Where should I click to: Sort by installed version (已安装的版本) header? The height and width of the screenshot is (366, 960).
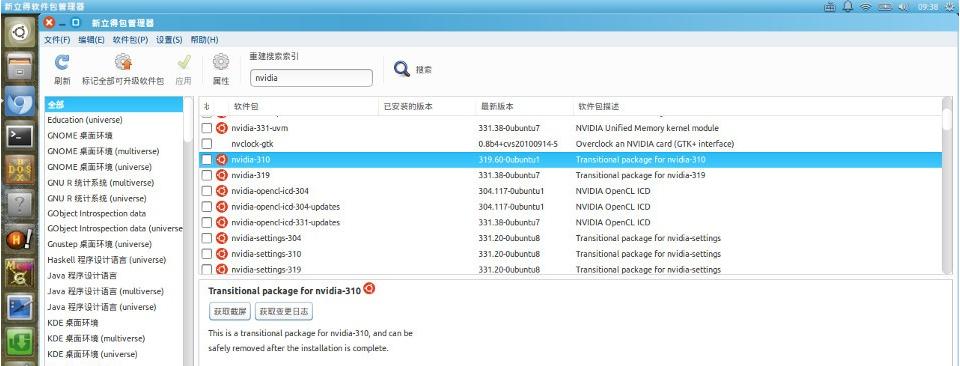pos(427,106)
